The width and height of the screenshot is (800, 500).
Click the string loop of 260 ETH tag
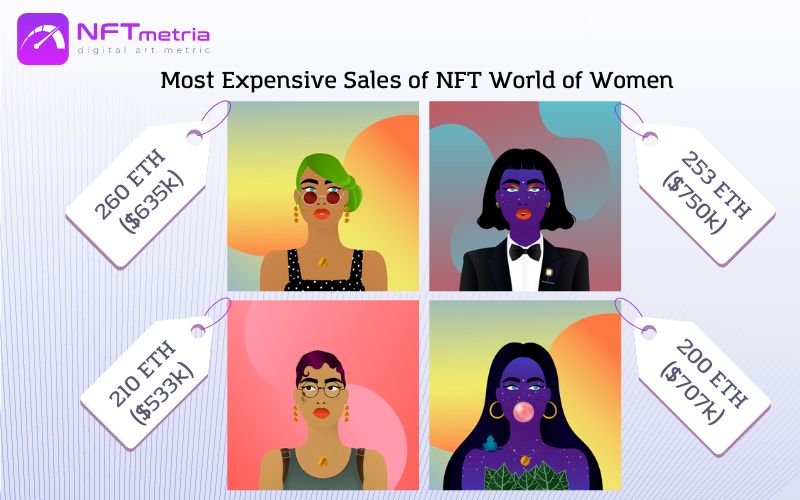[214, 118]
